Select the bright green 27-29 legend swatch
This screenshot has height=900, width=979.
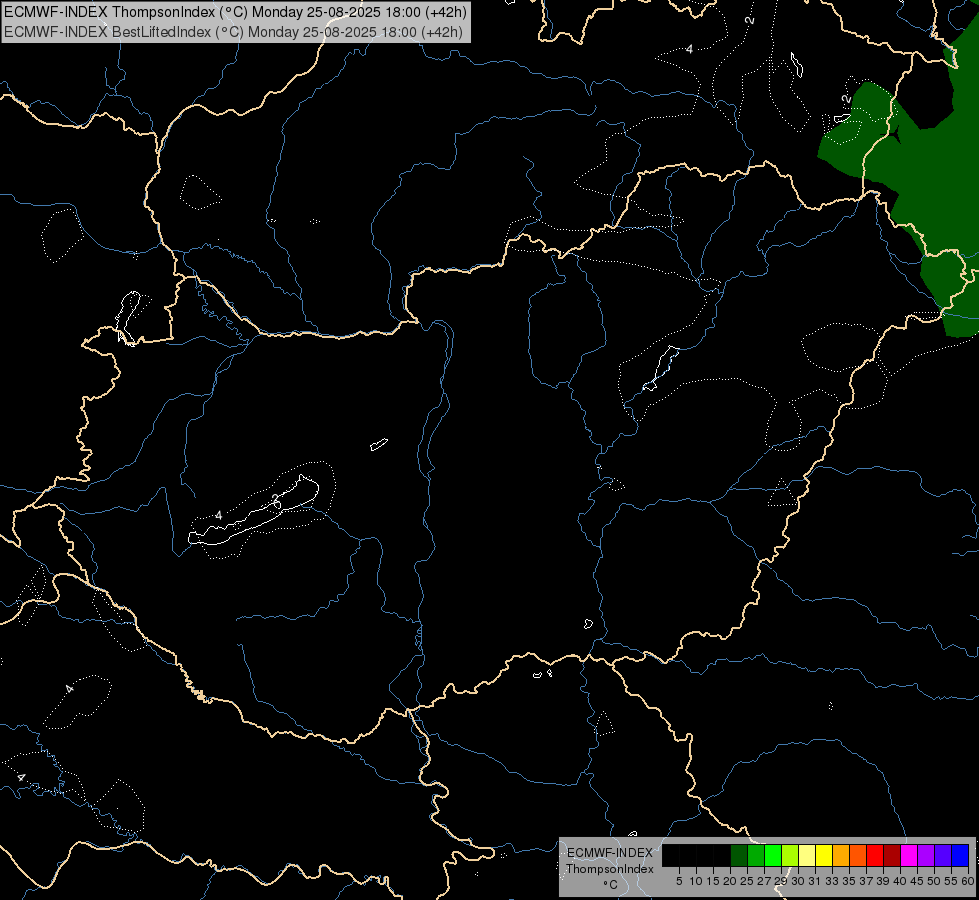pos(773,855)
